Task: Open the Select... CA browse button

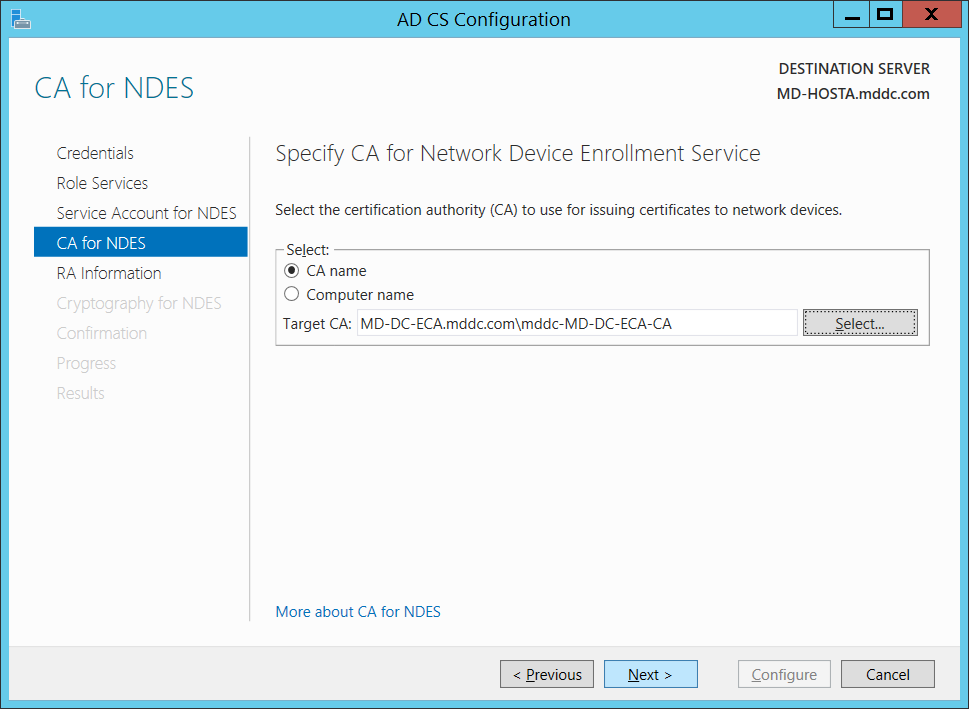Action: [860, 323]
